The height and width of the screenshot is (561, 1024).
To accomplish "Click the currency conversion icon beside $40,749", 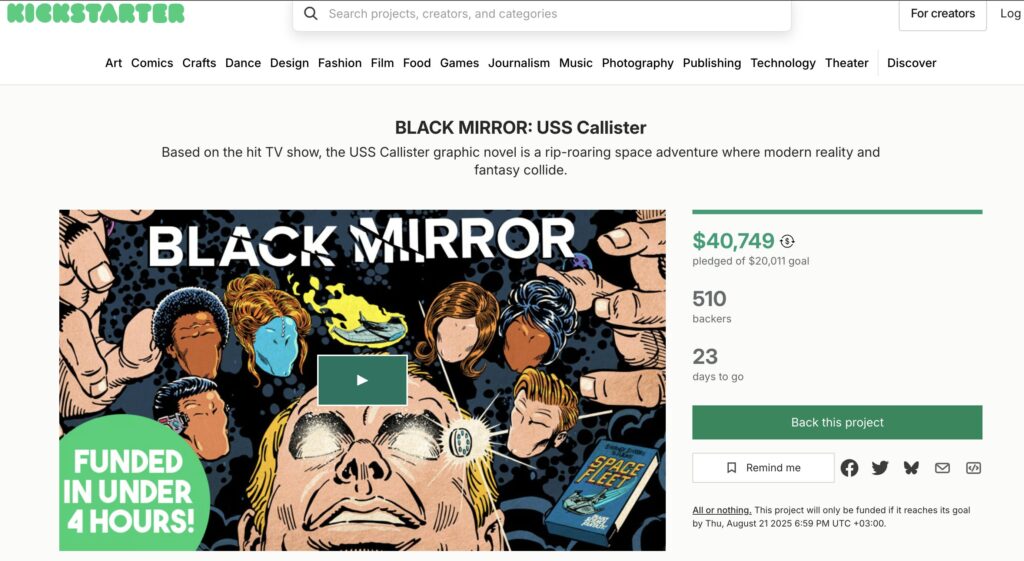I will (x=787, y=241).
